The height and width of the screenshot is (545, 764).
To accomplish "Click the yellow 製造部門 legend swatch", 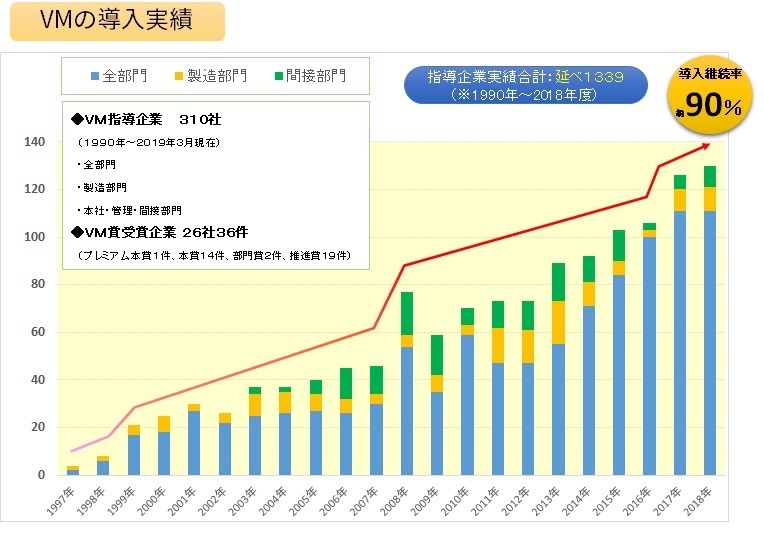I will tap(179, 76).
